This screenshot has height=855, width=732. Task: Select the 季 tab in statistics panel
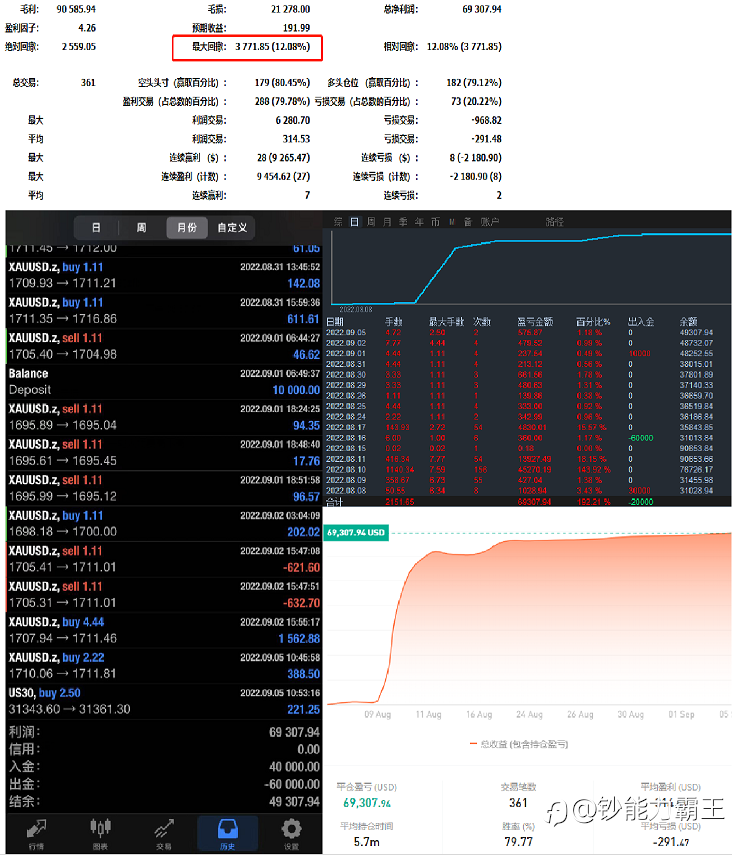[403, 221]
